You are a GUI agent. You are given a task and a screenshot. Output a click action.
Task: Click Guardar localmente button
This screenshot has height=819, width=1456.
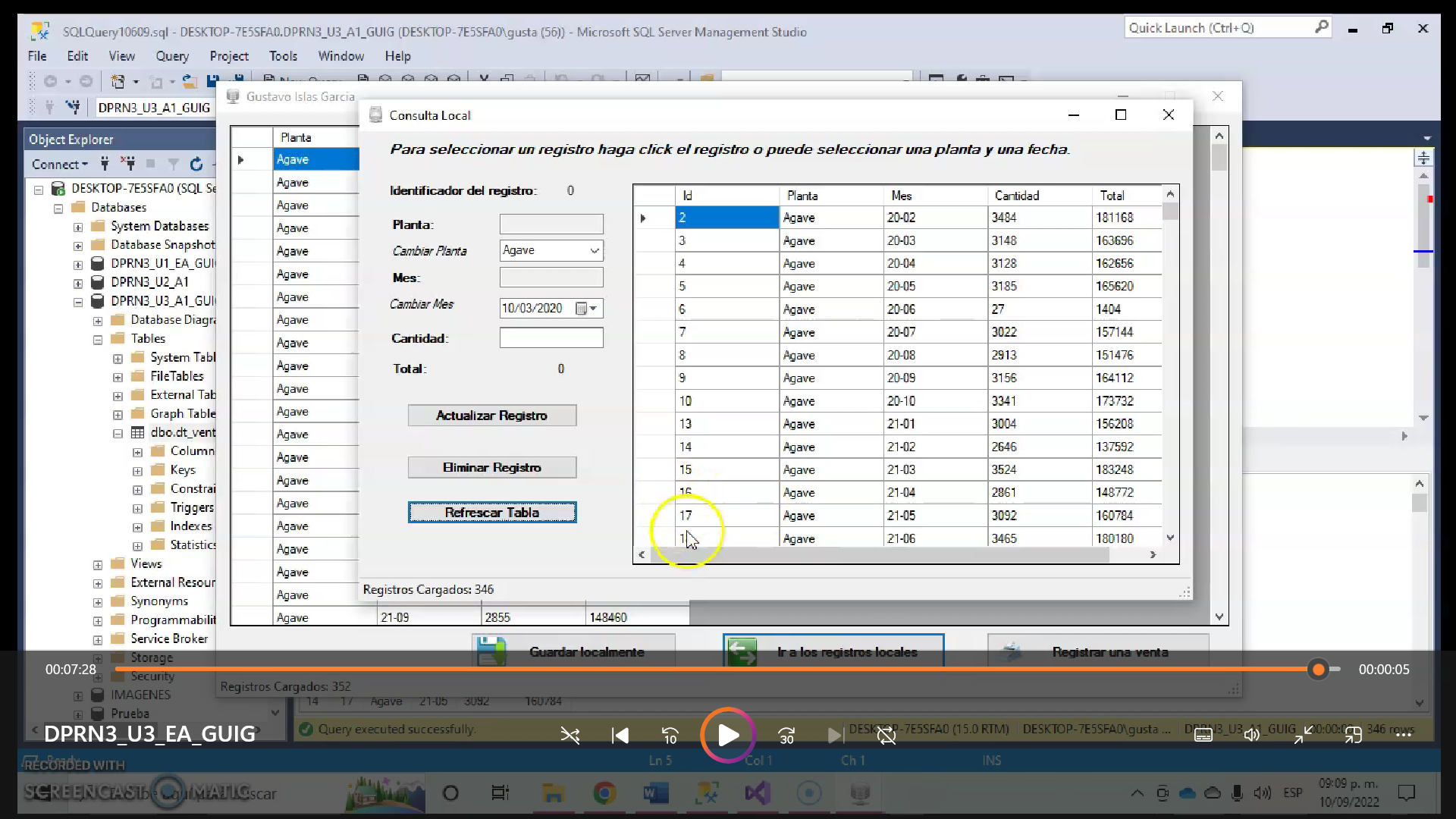click(573, 651)
